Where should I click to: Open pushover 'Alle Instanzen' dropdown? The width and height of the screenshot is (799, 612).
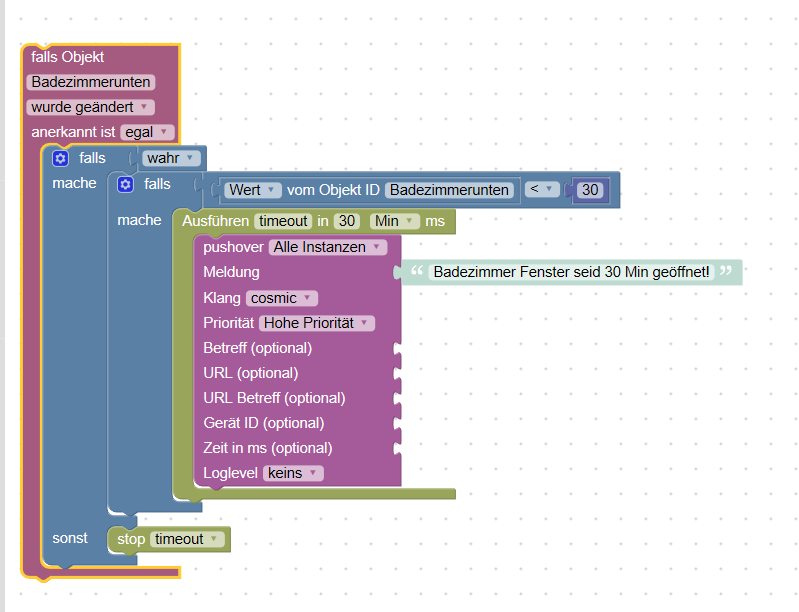[x=328, y=247]
